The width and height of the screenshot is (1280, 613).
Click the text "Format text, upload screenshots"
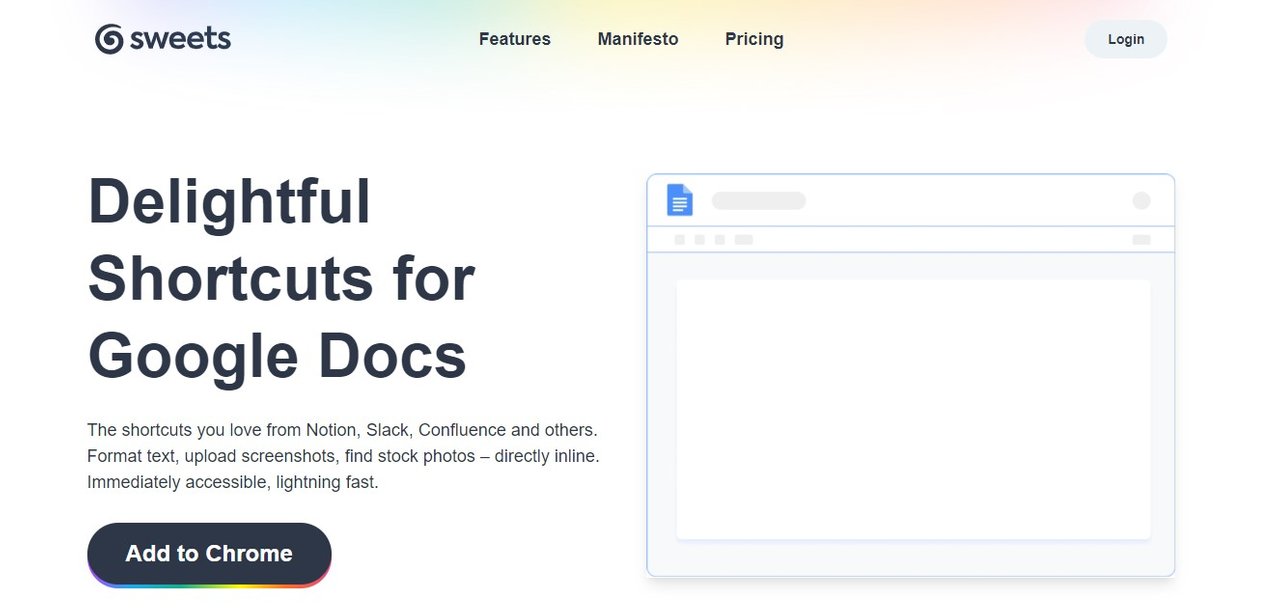(x=211, y=456)
